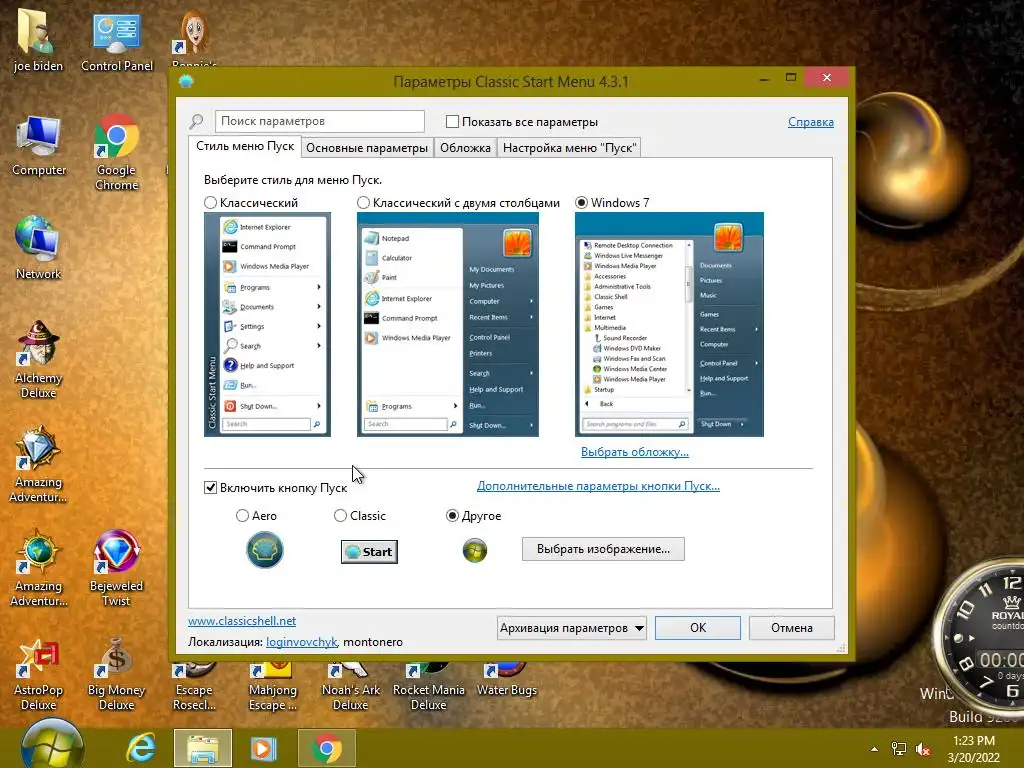This screenshot has height=768, width=1024.
Task: Select the Классический style radio button
Action: click(x=210, y=202)
